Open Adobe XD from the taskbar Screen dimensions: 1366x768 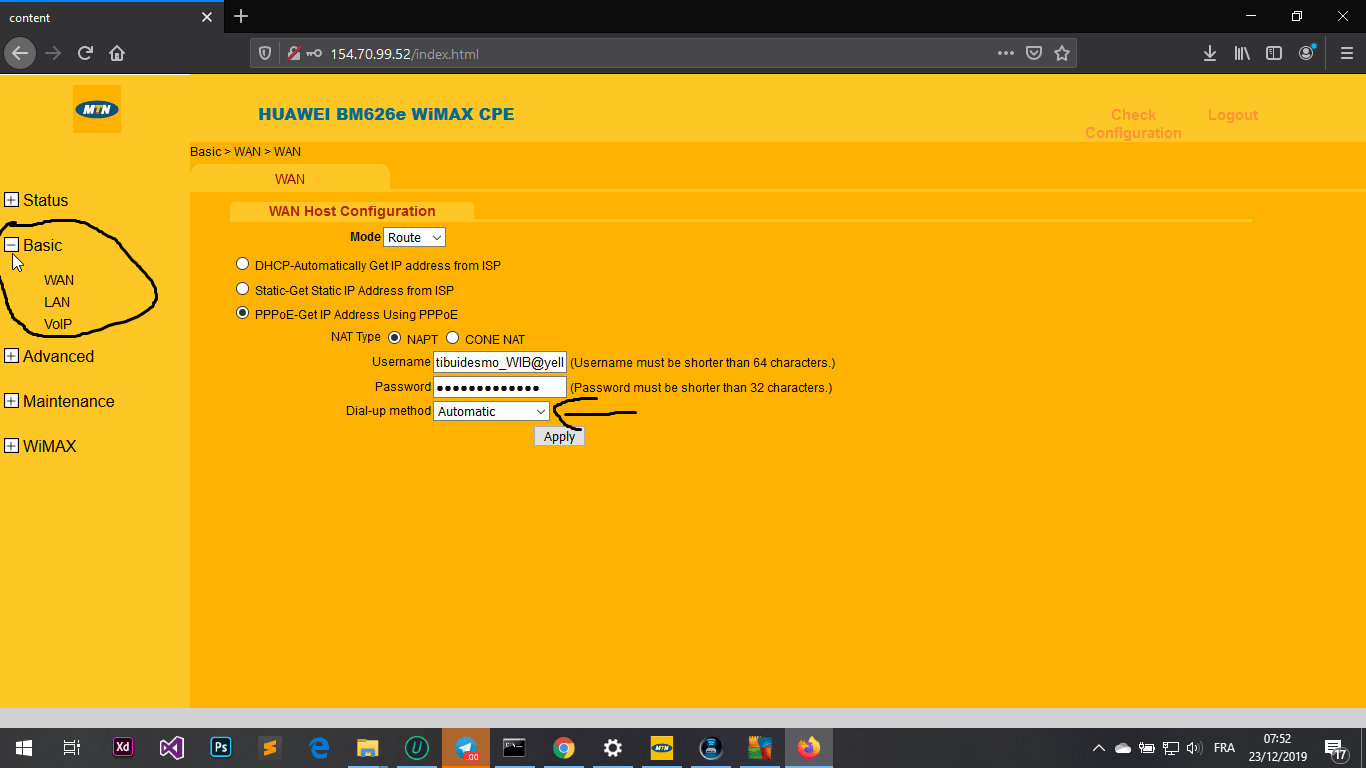[123, 747]
